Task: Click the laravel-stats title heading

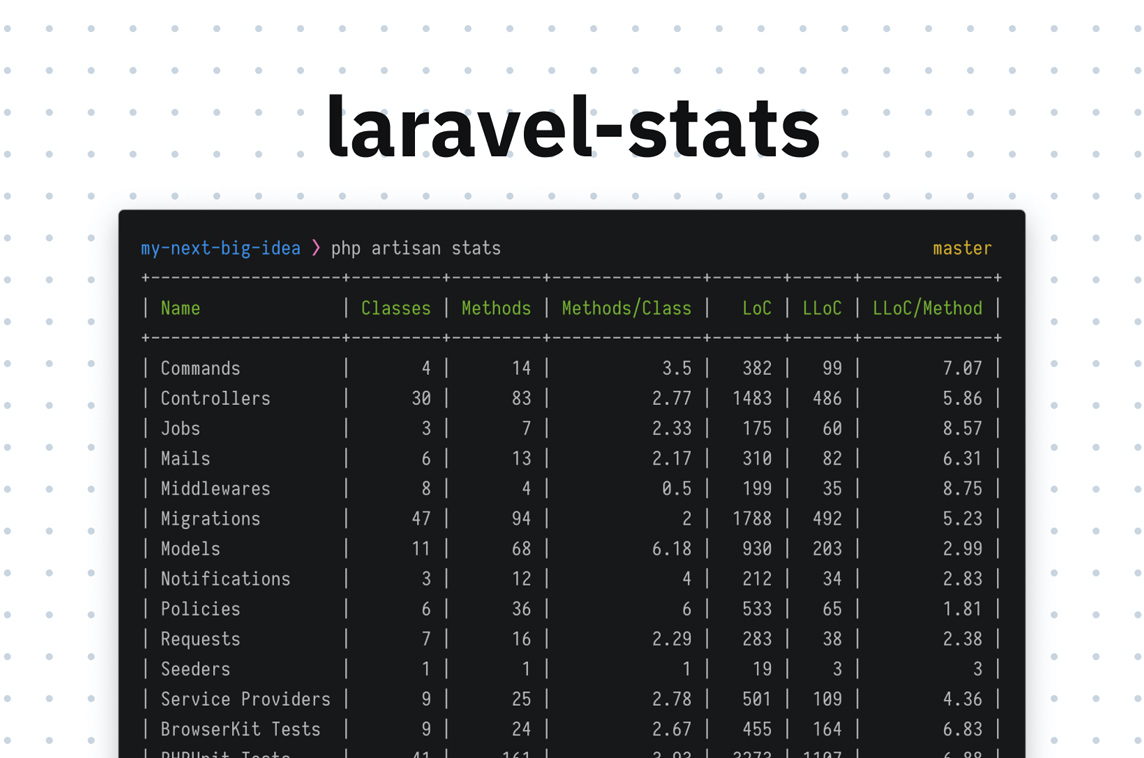Action: [573, 127]
